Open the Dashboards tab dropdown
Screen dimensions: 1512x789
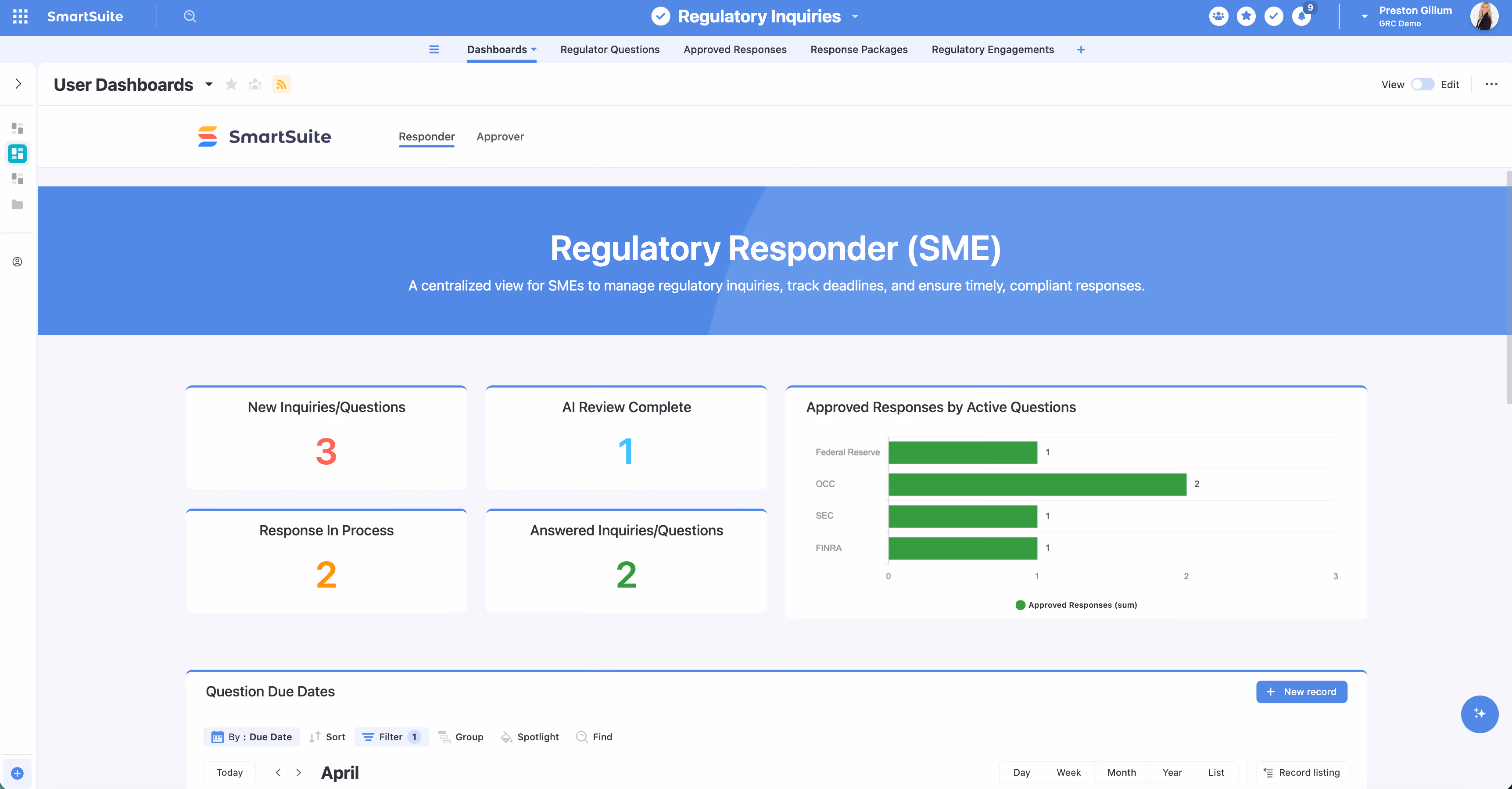(x=534, y=49)
